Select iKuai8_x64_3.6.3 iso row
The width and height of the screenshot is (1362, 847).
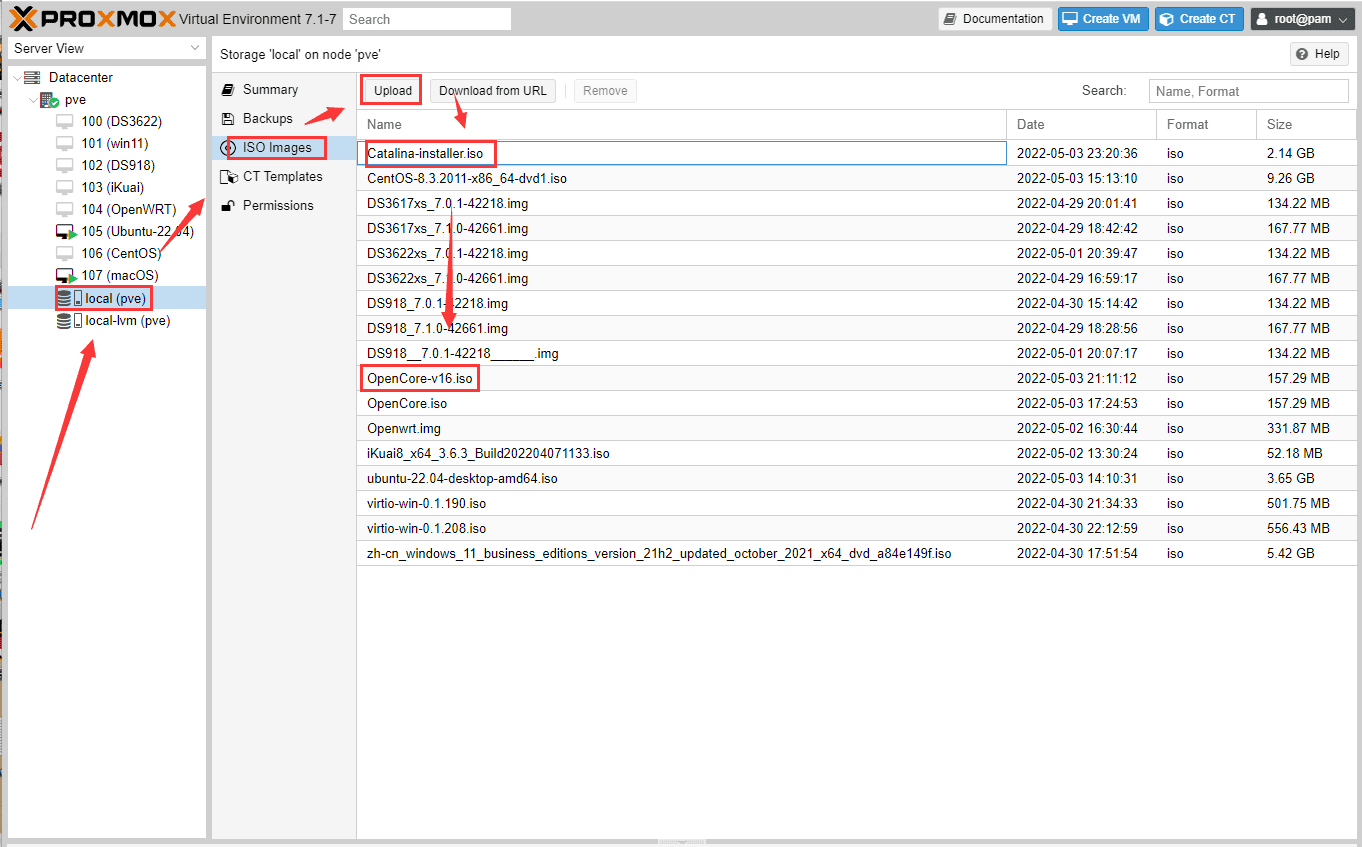tap(856, 453)
